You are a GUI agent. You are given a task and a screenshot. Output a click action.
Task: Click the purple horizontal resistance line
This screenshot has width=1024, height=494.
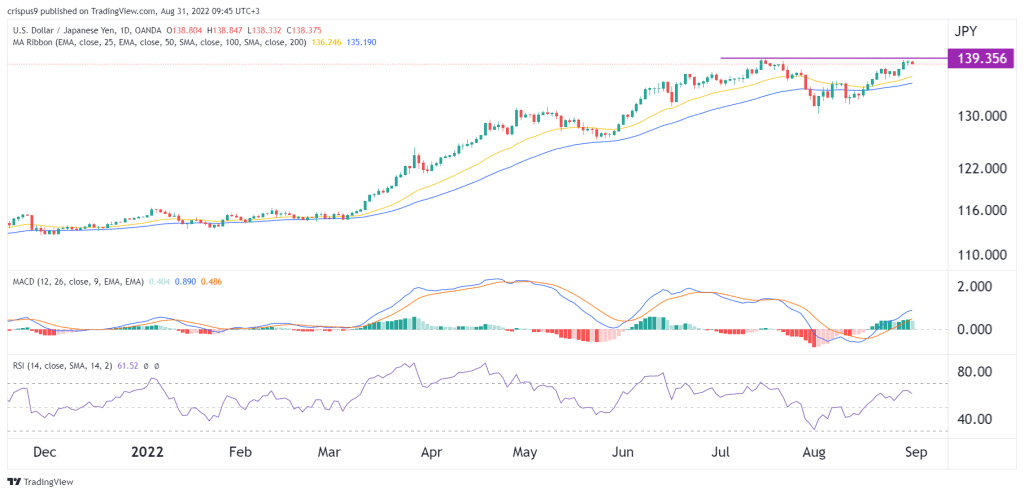[833, 58]
